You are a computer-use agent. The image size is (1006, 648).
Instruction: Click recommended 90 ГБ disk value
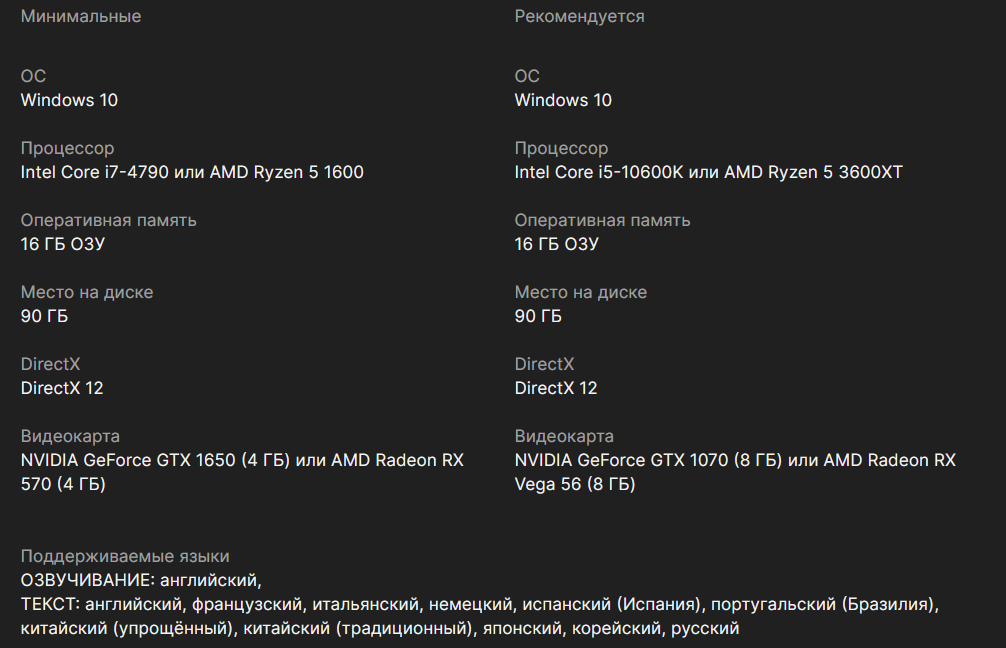click(x=538, y=316)
